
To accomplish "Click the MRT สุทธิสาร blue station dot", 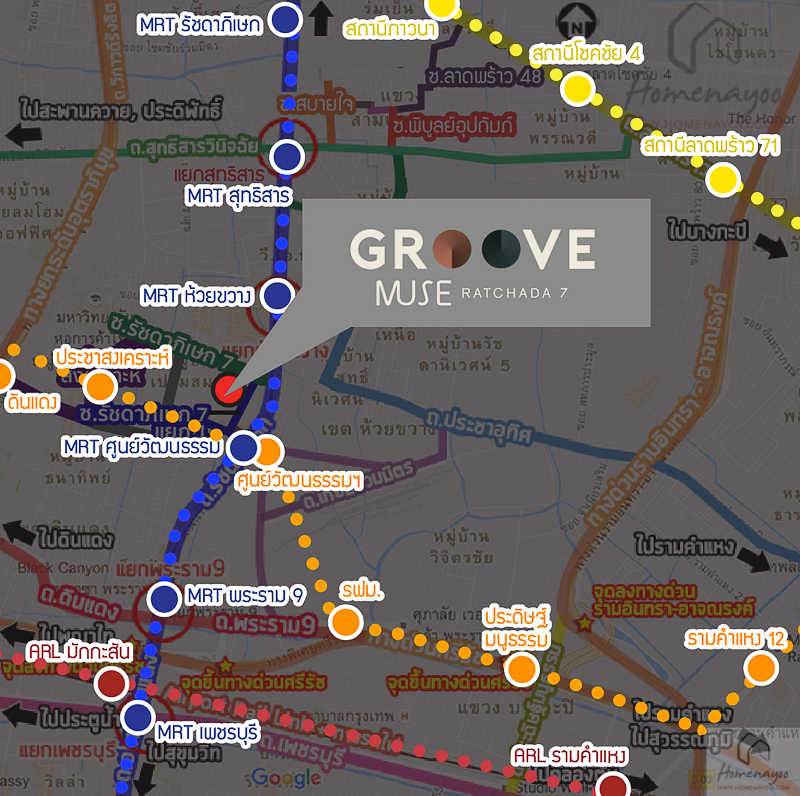I will tap(287, 156).
